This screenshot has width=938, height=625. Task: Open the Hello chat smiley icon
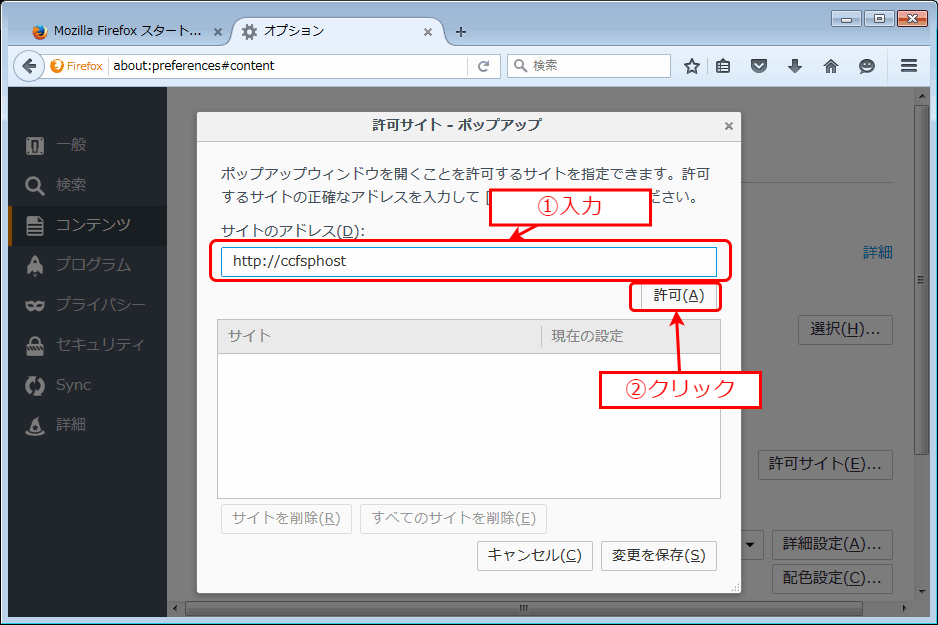[866, 66]
